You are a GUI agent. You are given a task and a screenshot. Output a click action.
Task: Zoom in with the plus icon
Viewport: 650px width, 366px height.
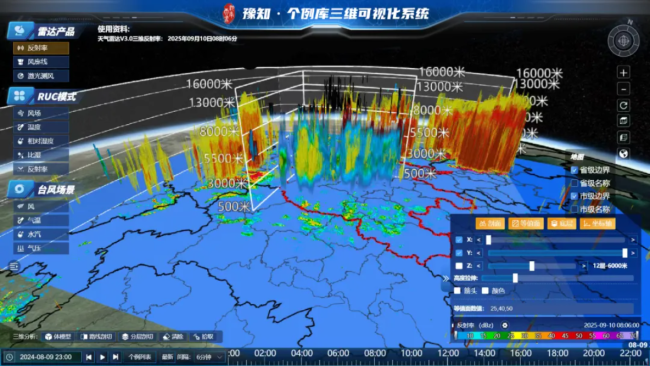click(623, 73)
